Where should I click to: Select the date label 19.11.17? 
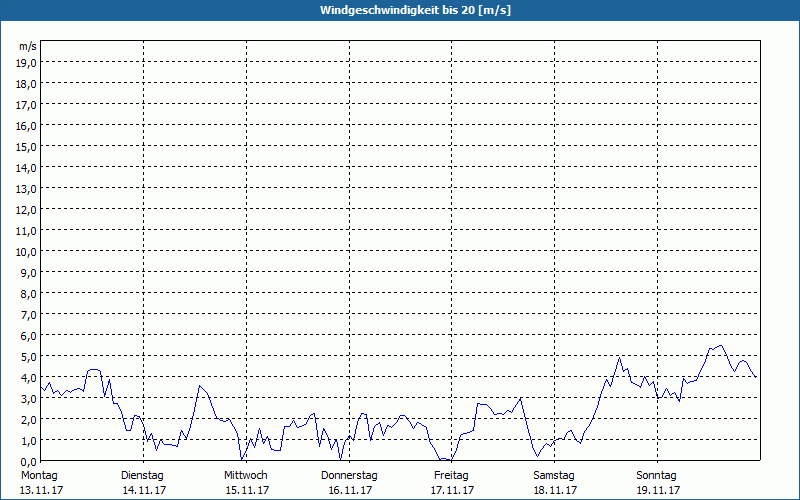coord(657,490)
